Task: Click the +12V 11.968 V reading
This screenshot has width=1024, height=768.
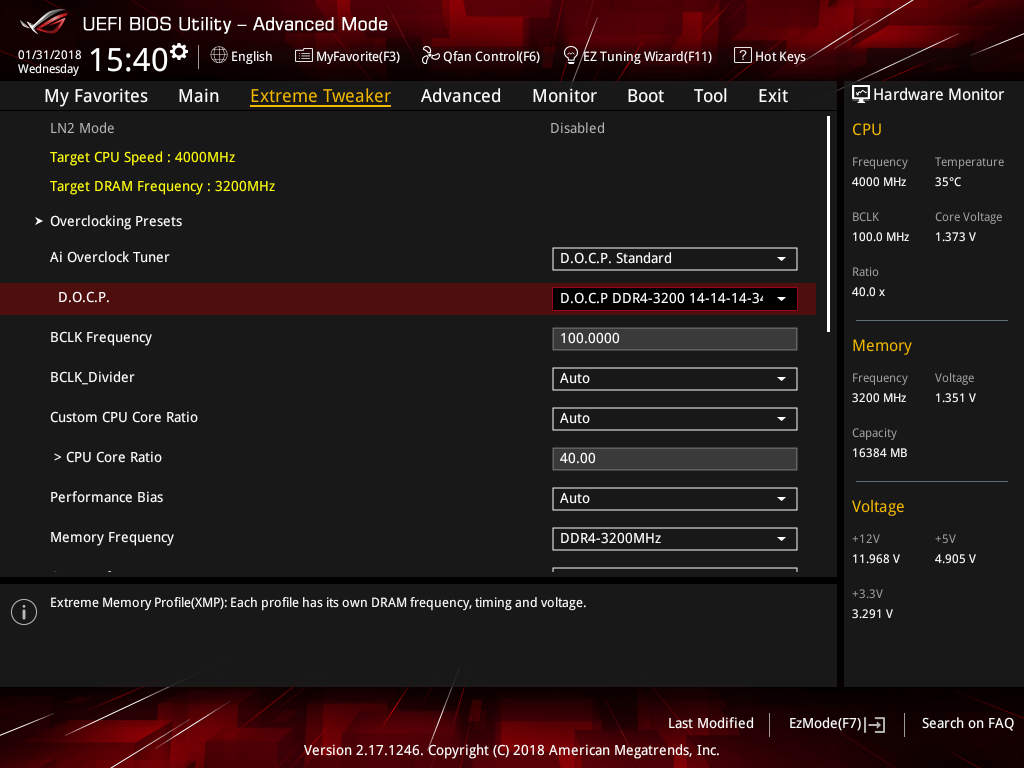Action: click(x=876, y=559)
